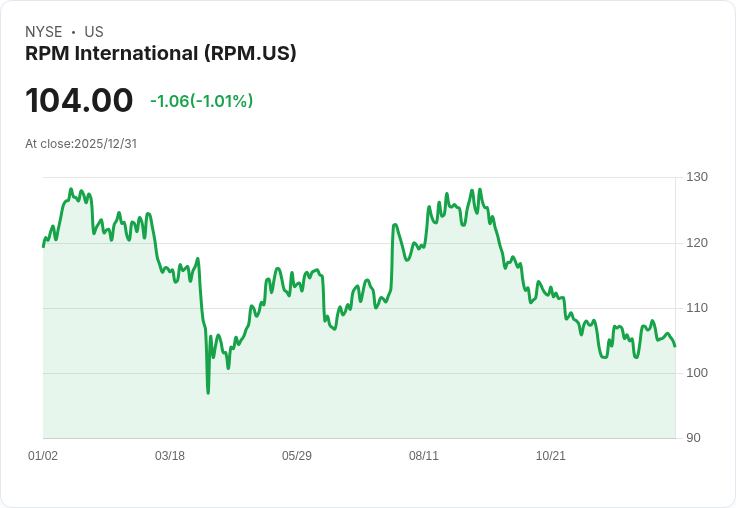This screenshot has width=736, height=508.
Task: Click the 08/11 date marker
Action: (x=424, y=456)
